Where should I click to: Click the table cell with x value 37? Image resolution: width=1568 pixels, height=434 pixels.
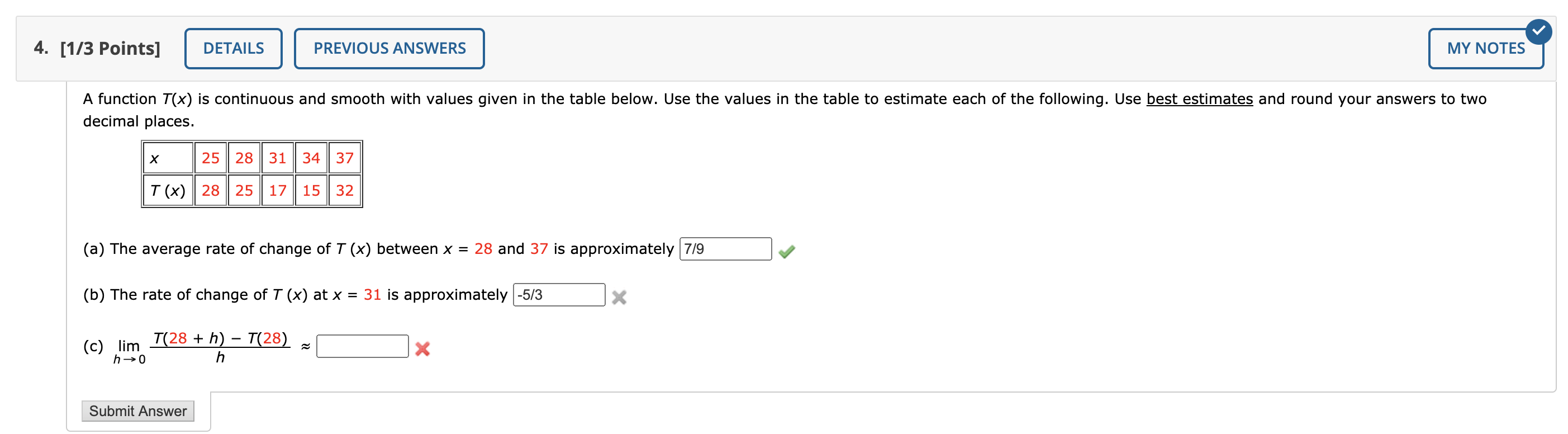point(345,158)
